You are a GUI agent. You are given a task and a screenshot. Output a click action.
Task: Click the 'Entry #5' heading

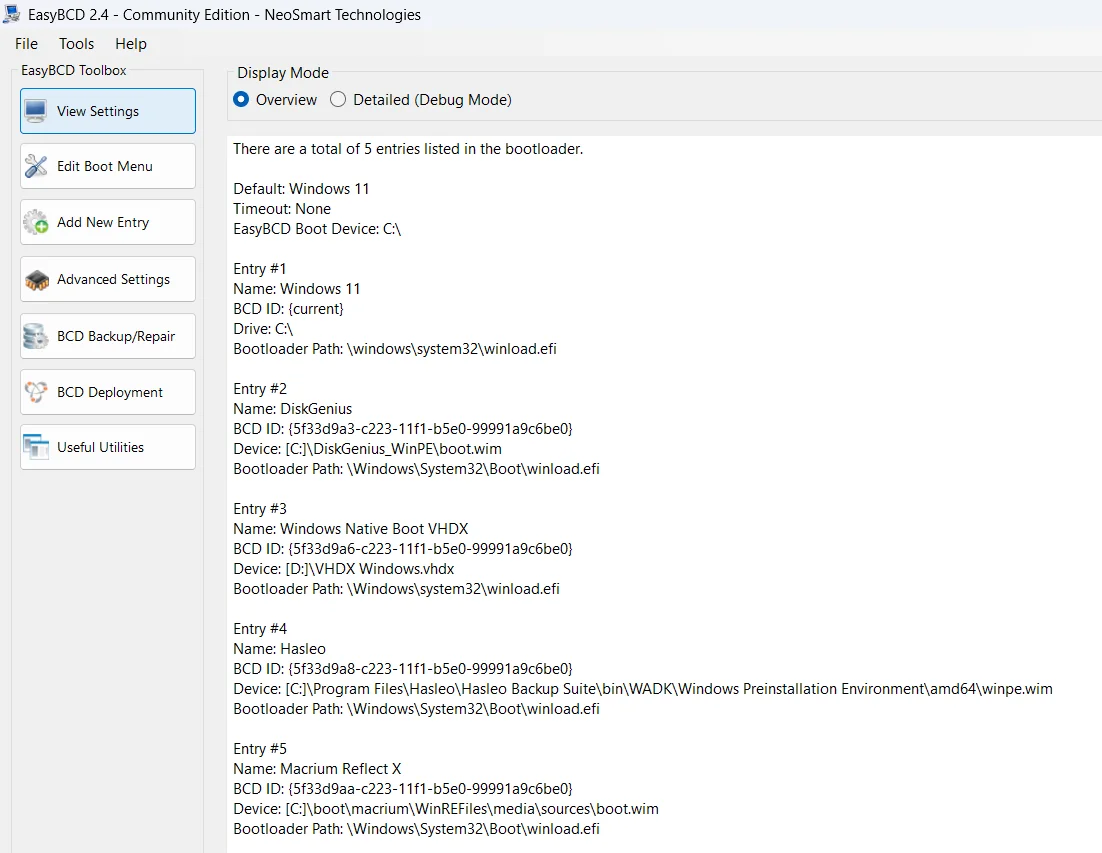pyautogui.click(x=260, y=749)
